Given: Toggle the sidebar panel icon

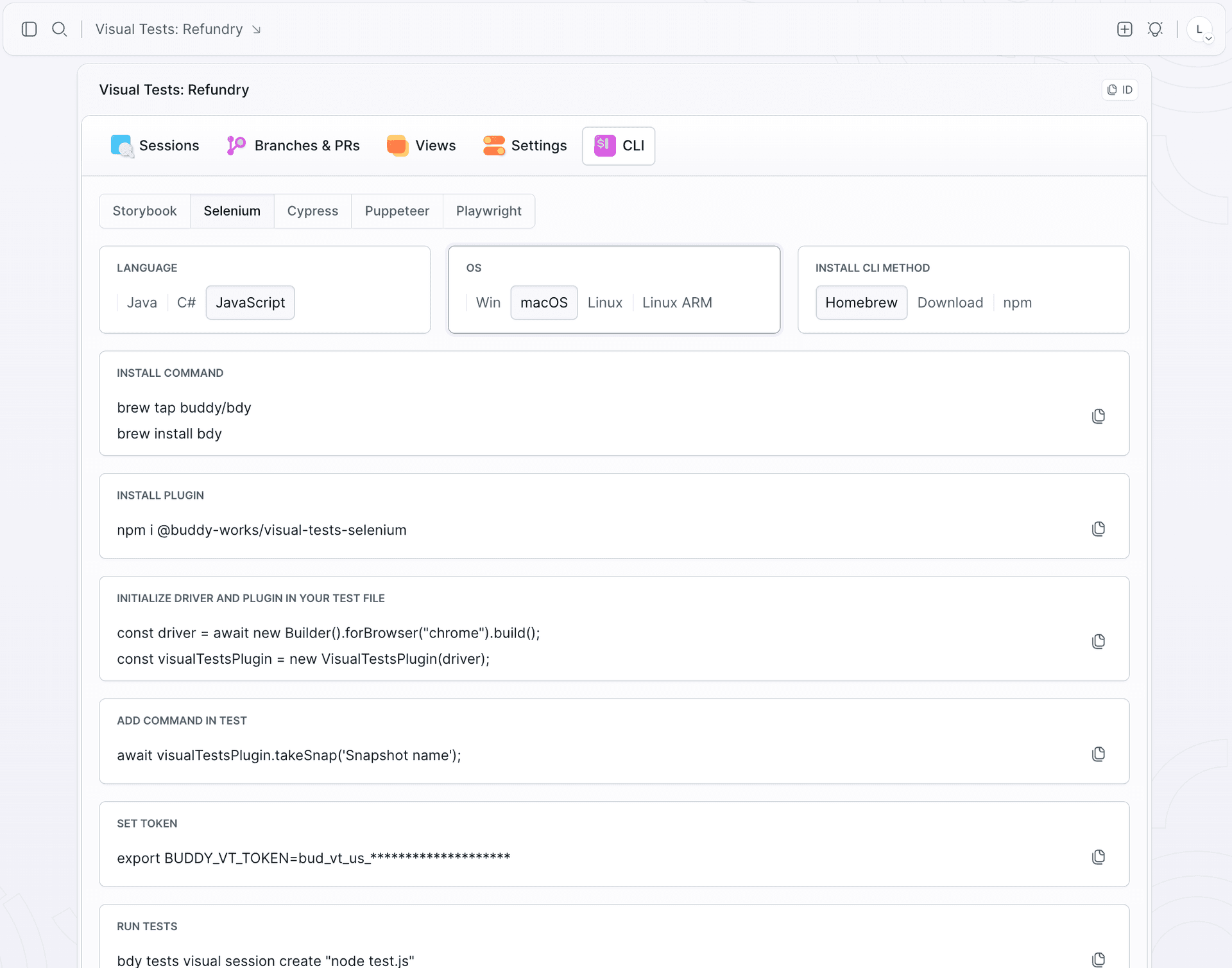Looking at the screenshot, I should (29, 29).
